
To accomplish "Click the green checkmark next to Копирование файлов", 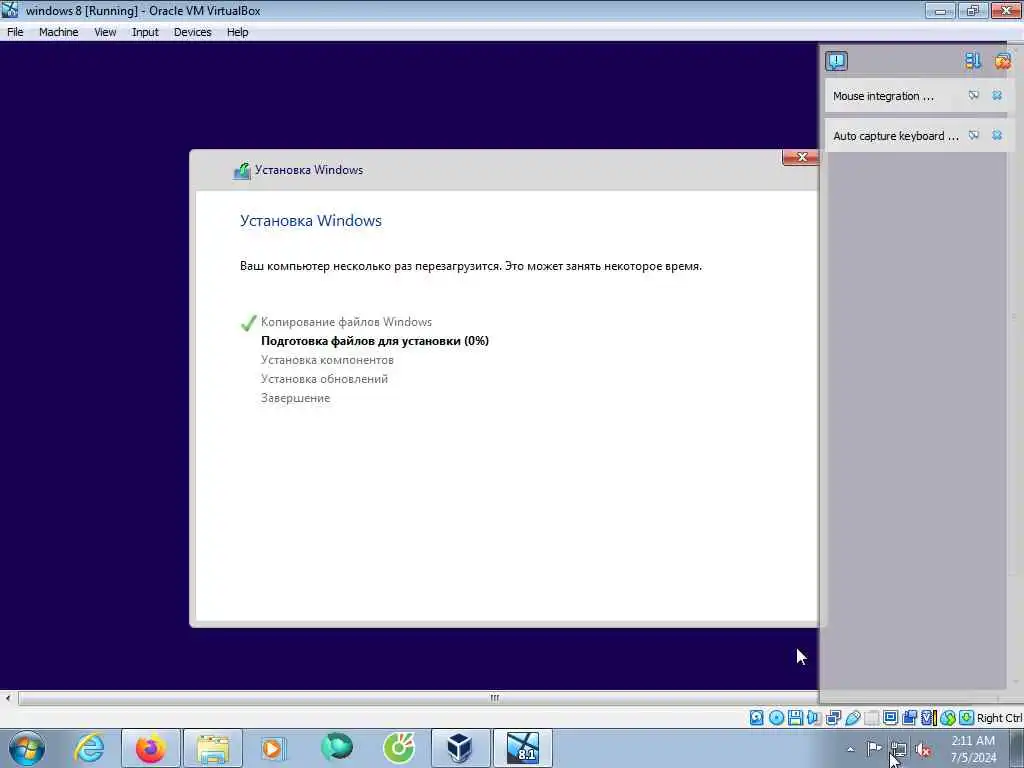I will tap(248, 323).
